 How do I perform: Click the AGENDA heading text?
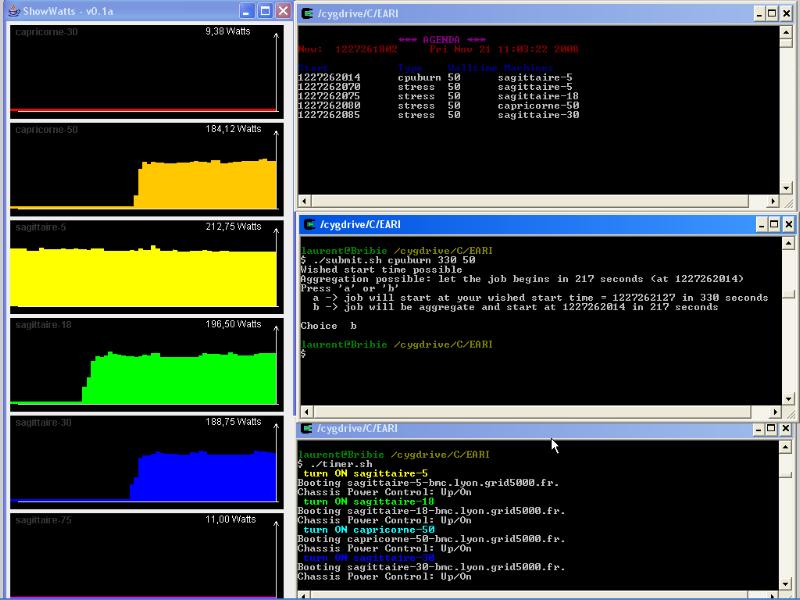442,40
